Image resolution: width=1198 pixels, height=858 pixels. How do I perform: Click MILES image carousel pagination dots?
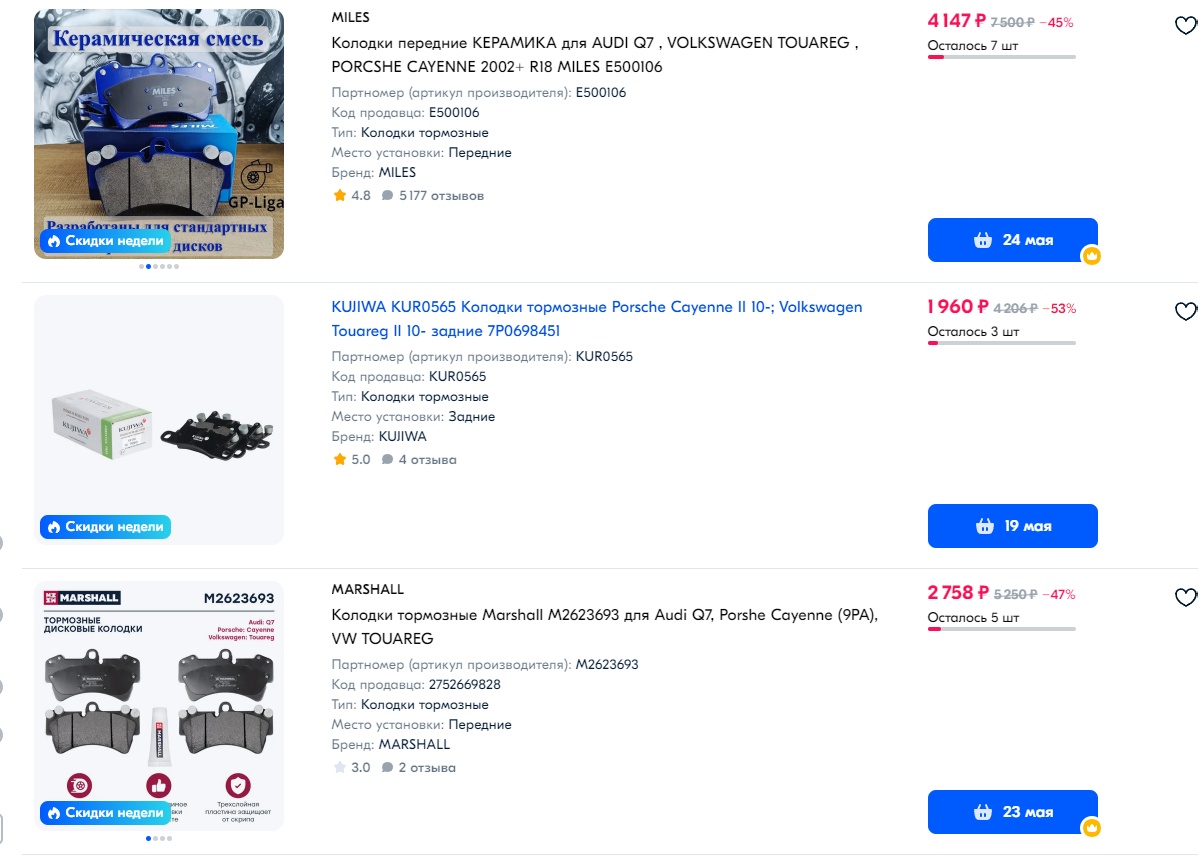[x=159, y=267]
